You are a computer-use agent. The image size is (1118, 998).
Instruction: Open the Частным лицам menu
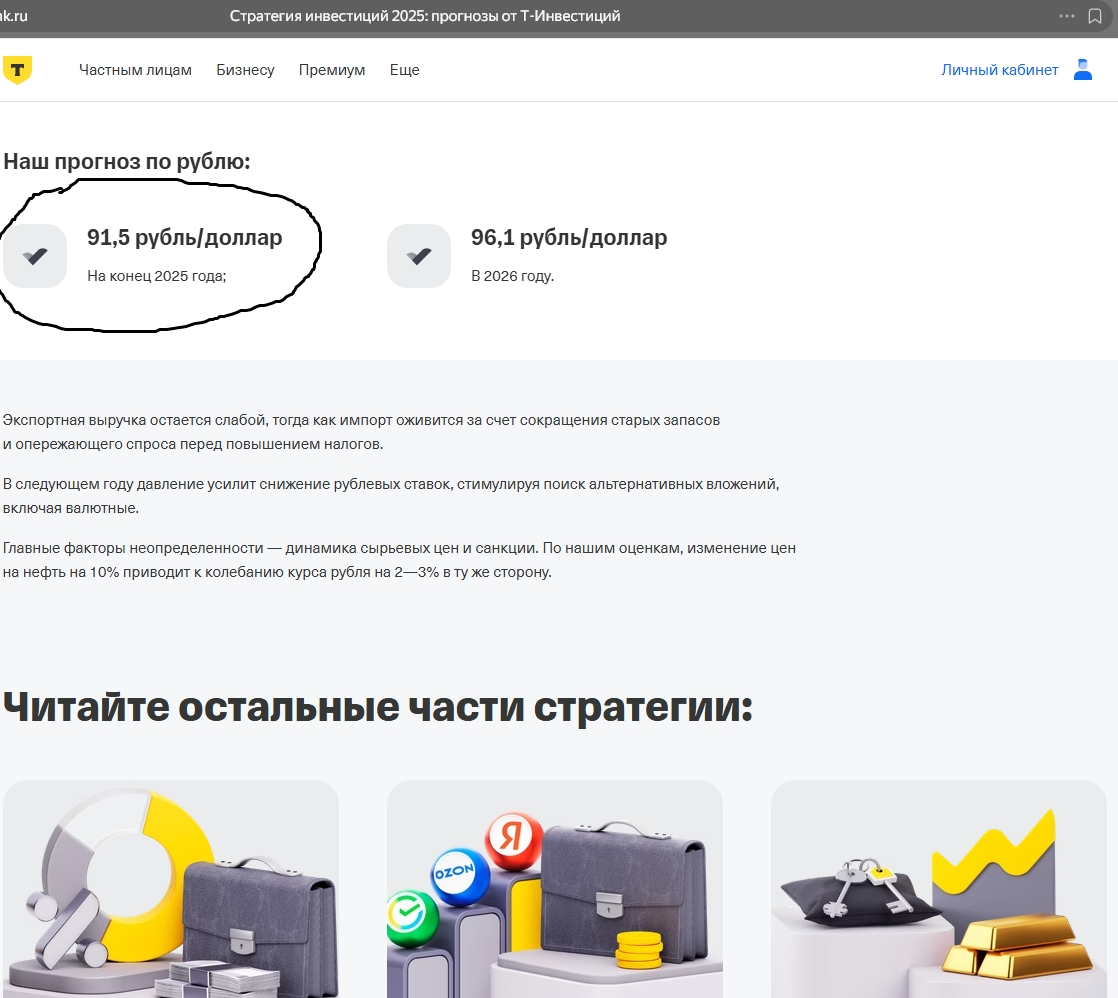(x=135, y=70)
